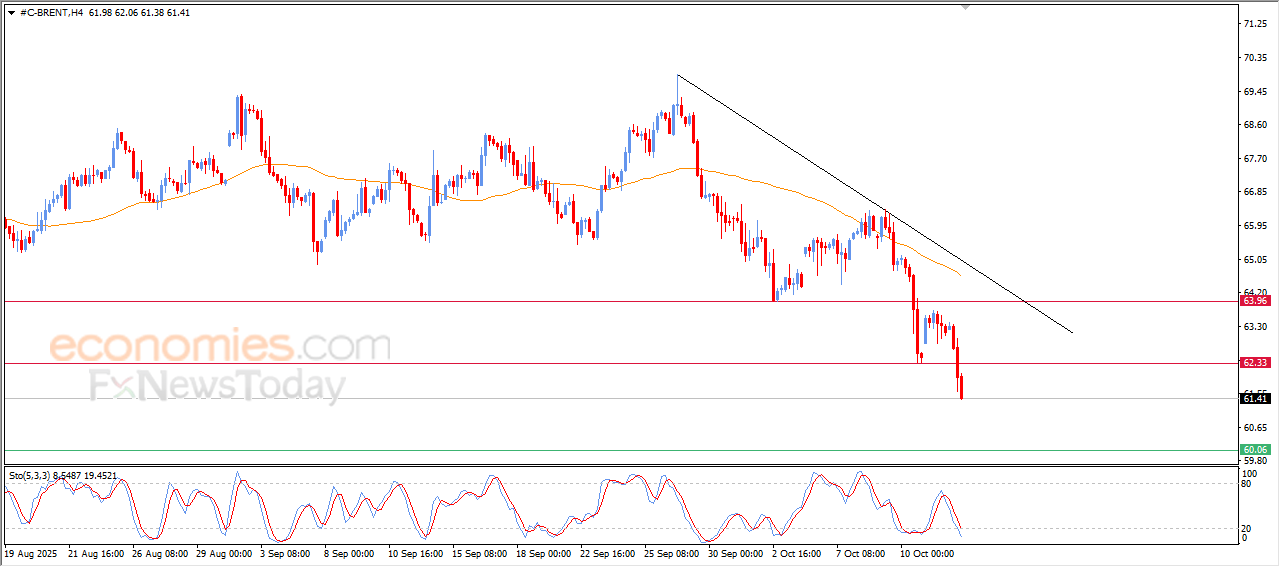Screen dimensions: 1280x567
Task: Click the 10 Oct 00:00 time label
Action: (x=926, y=552)
